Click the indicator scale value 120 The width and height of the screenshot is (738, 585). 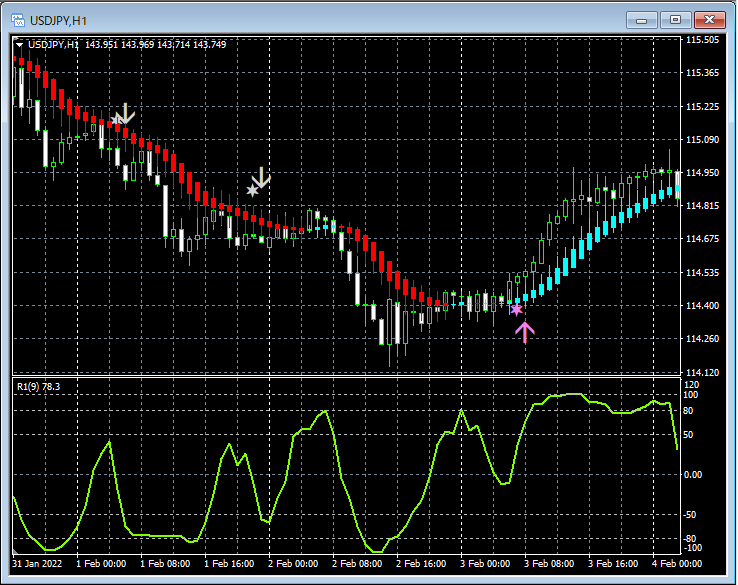point(691,385)
